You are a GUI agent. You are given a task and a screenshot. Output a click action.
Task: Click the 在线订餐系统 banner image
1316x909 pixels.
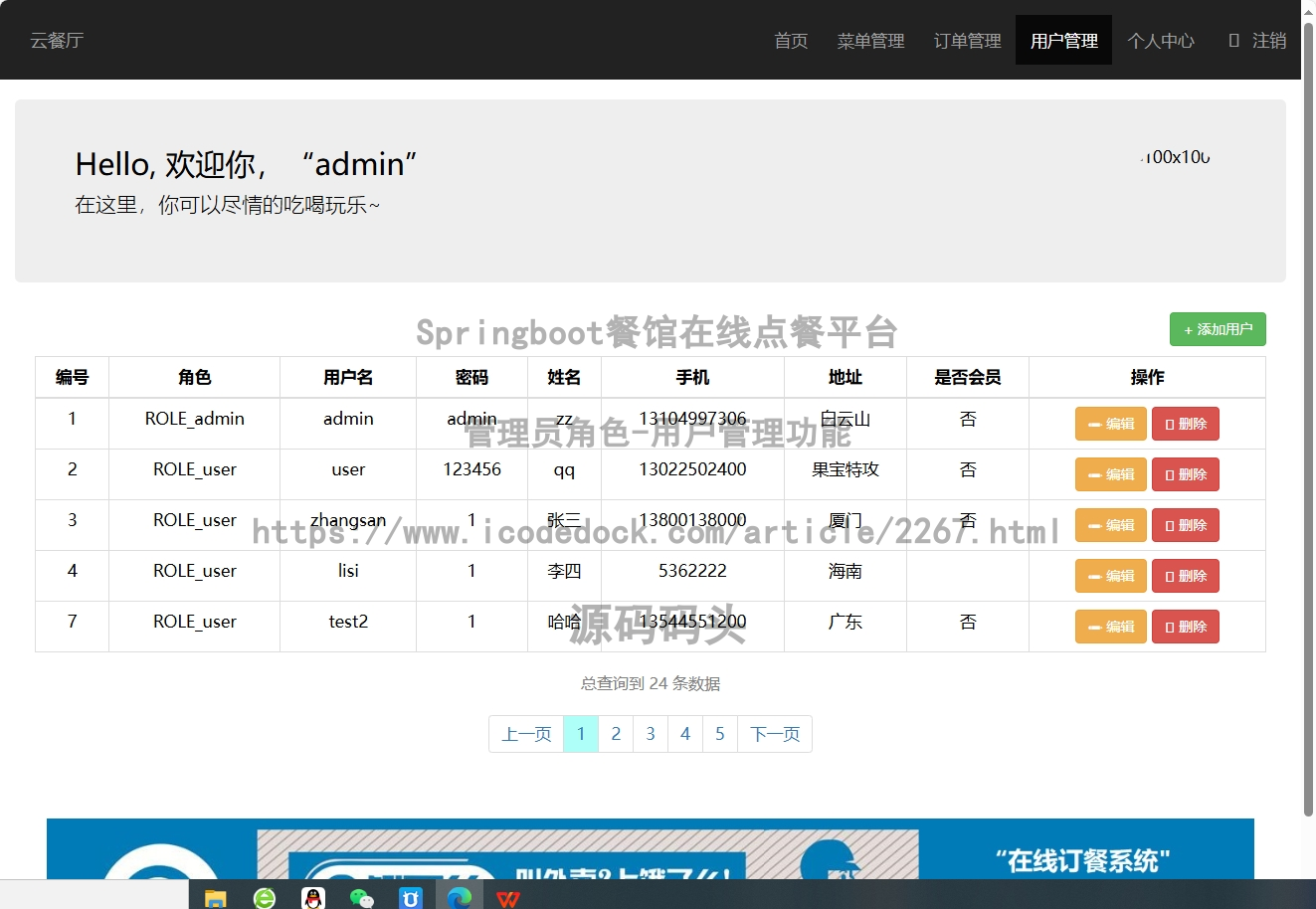651,848
